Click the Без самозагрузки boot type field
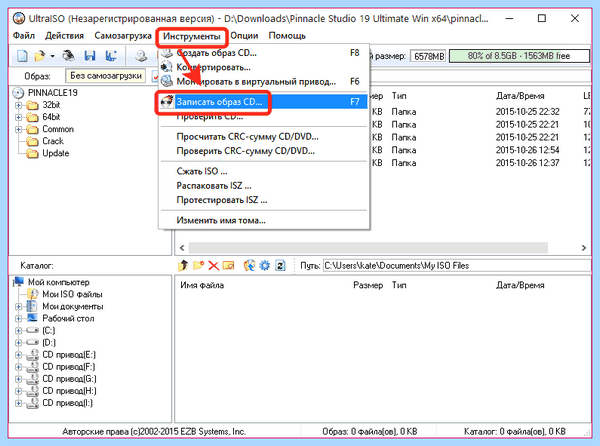The width and height of the screenshot is (600, 446). point(106,76)
